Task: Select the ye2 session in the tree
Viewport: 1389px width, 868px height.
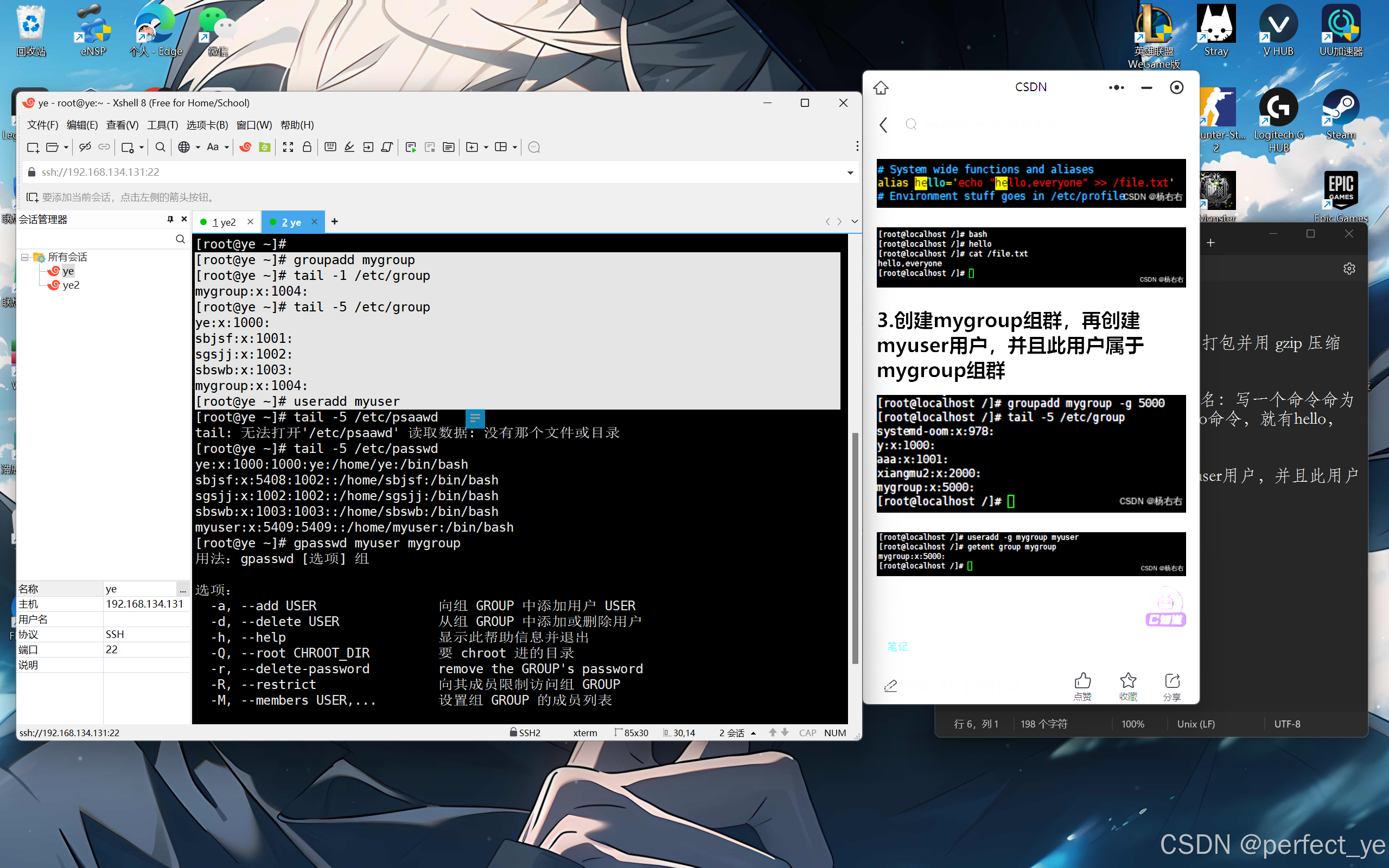Action: point(71,285)
